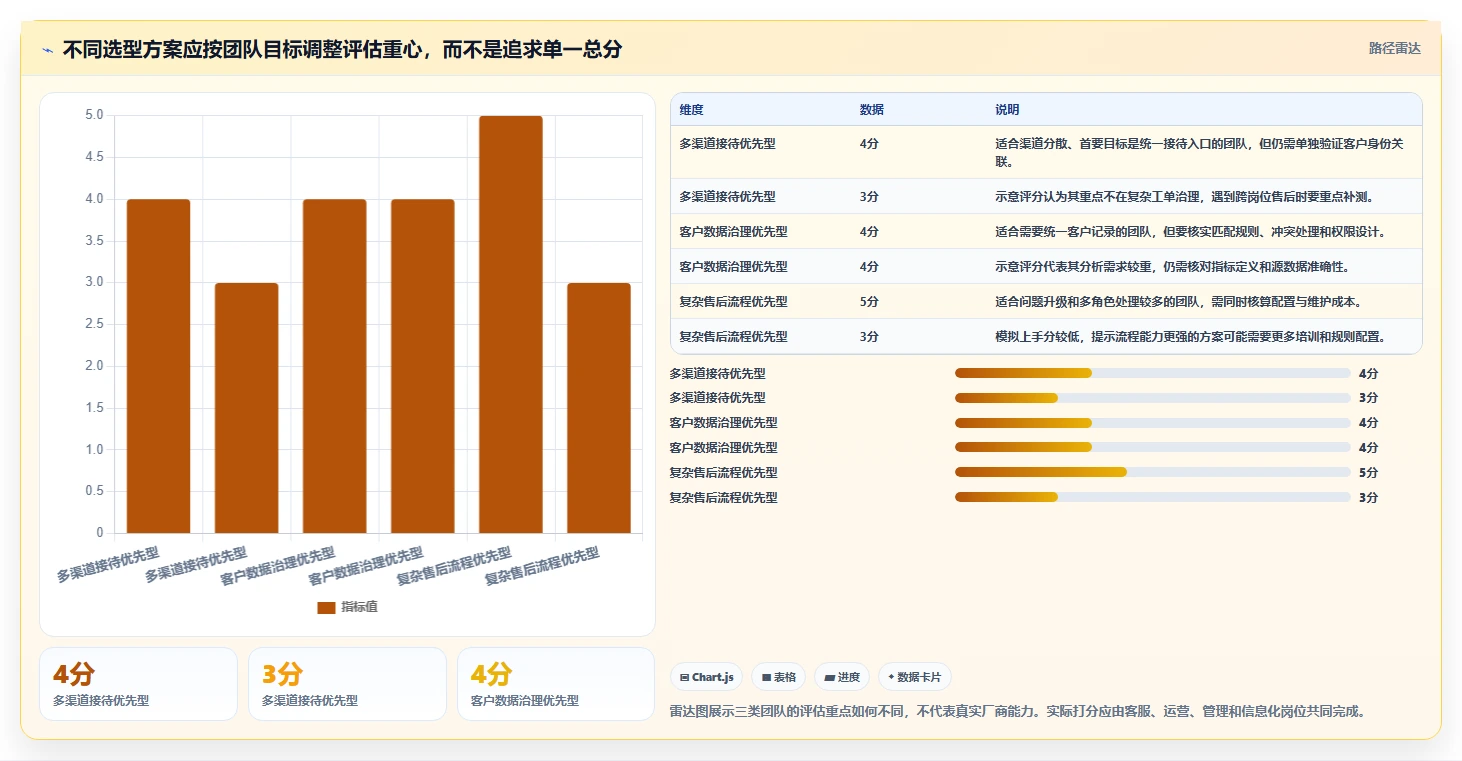The height and width of the screenshot is (761, 1462).
Task: Click the 复杂售后流程优先型 cell in the 5分 table row
Action: 734,302
